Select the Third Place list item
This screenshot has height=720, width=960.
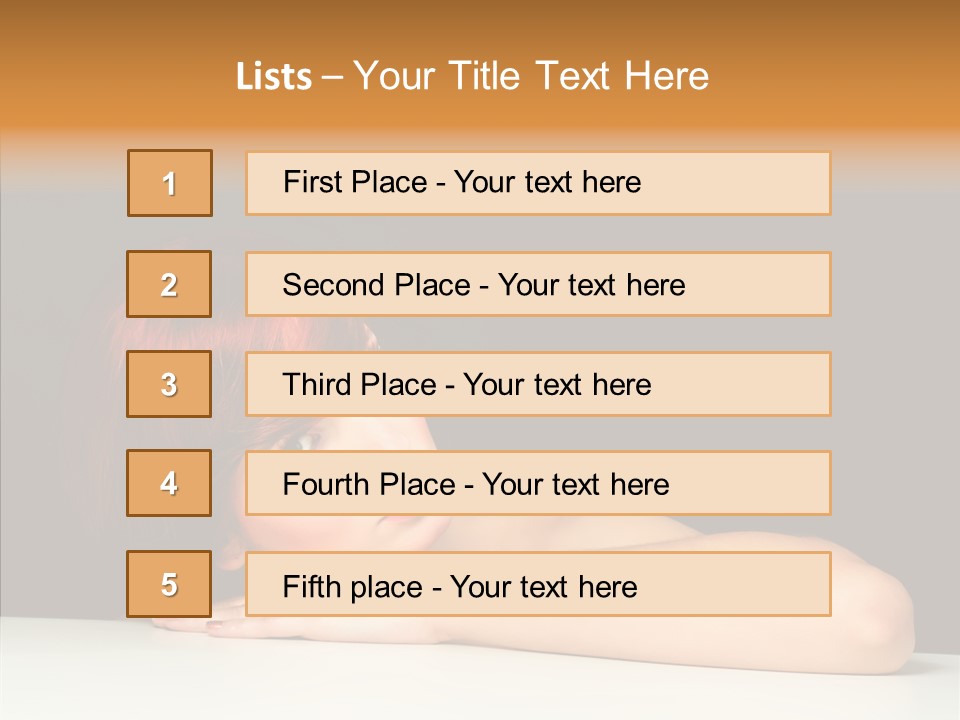coord(538,384)
